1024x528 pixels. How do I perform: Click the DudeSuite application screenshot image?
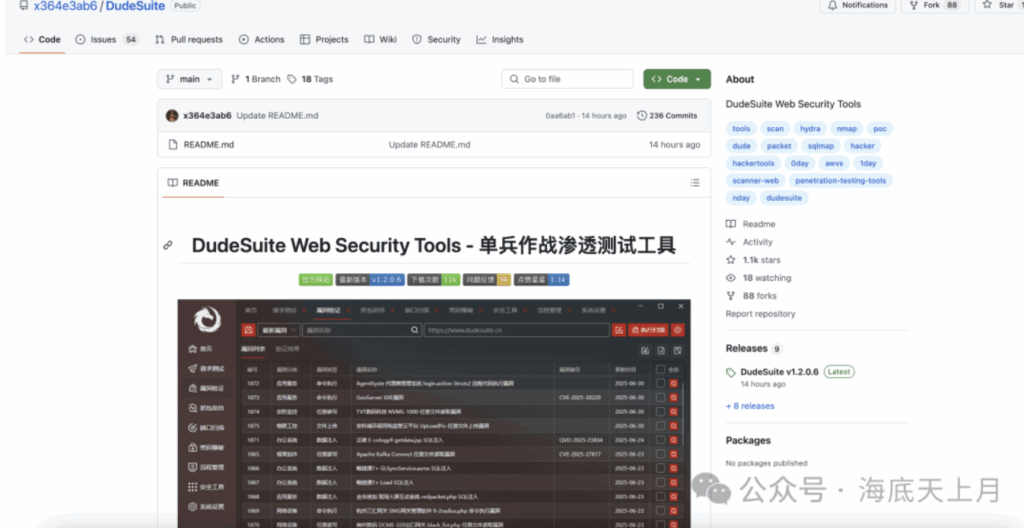pyautogui.click(x=433, y=410)
